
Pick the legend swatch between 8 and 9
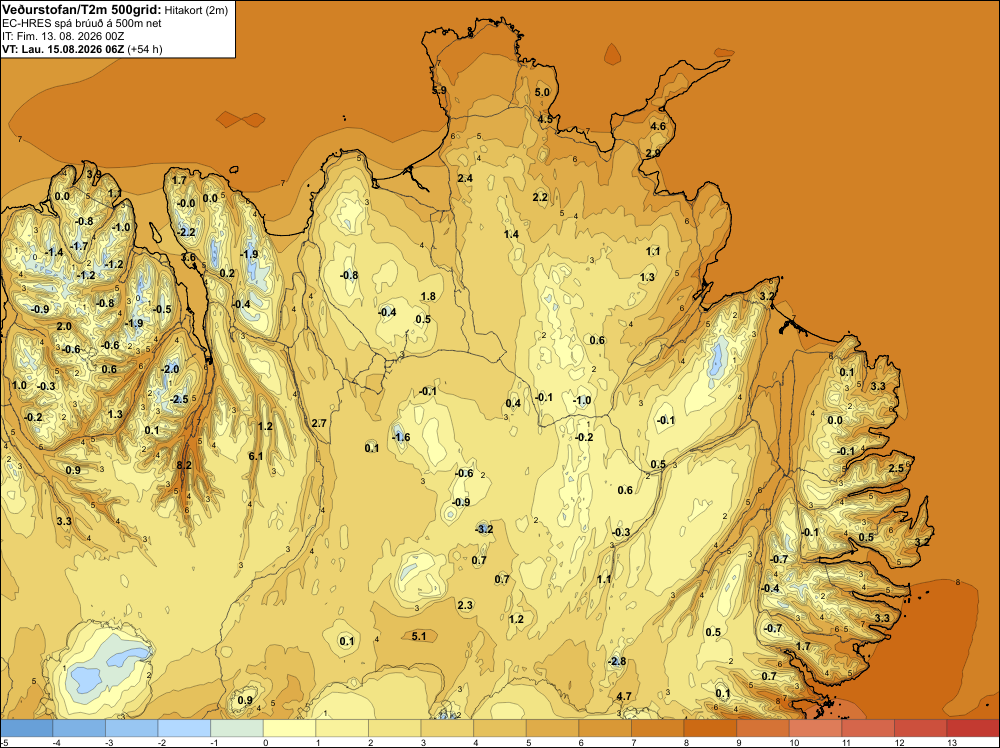710,728
